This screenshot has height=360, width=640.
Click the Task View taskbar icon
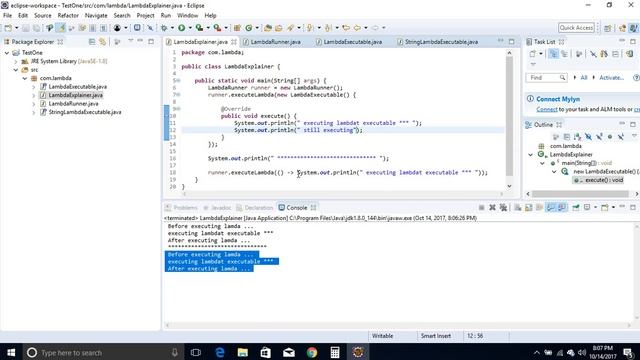click(196, 352)
